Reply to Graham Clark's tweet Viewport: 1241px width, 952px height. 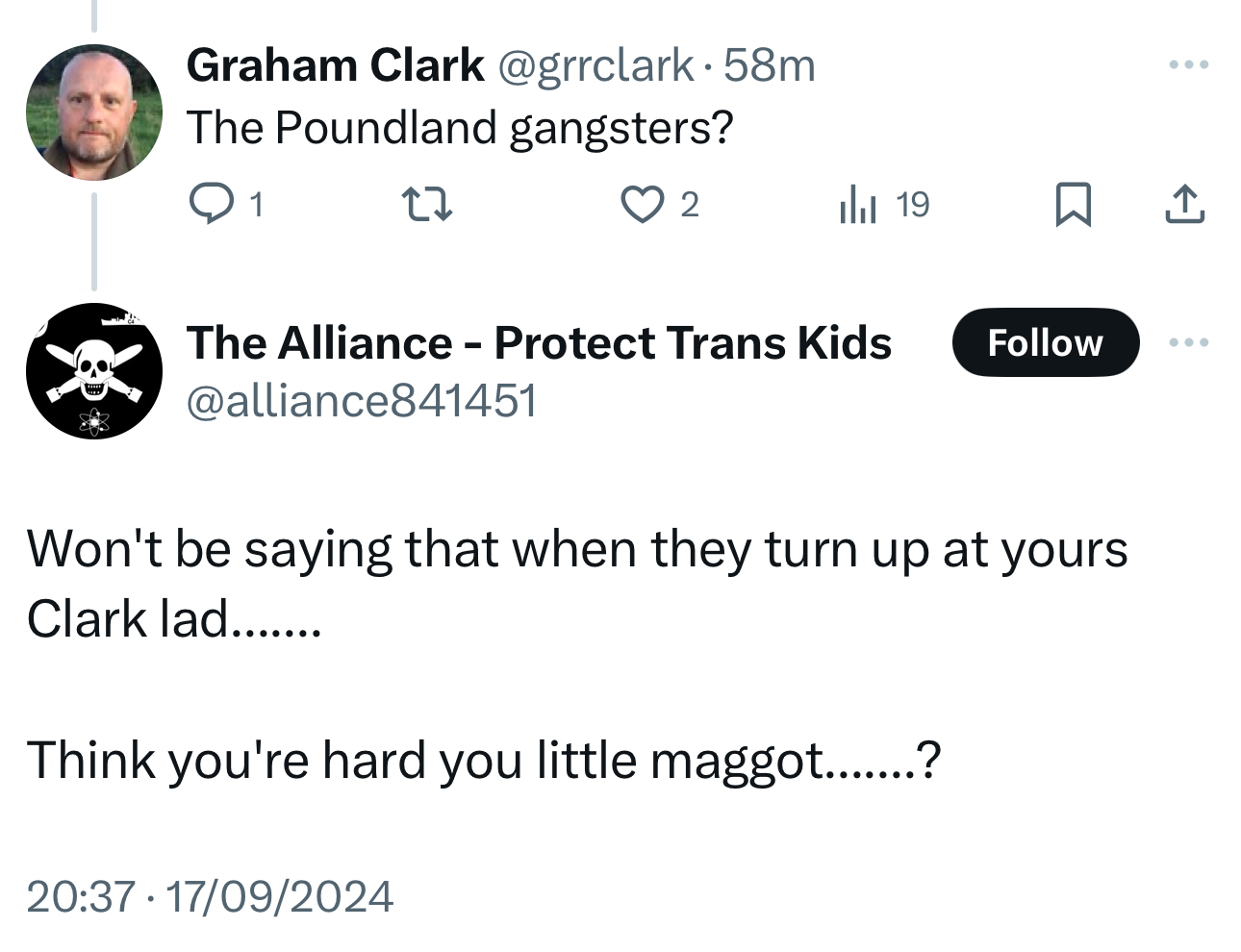207,204
